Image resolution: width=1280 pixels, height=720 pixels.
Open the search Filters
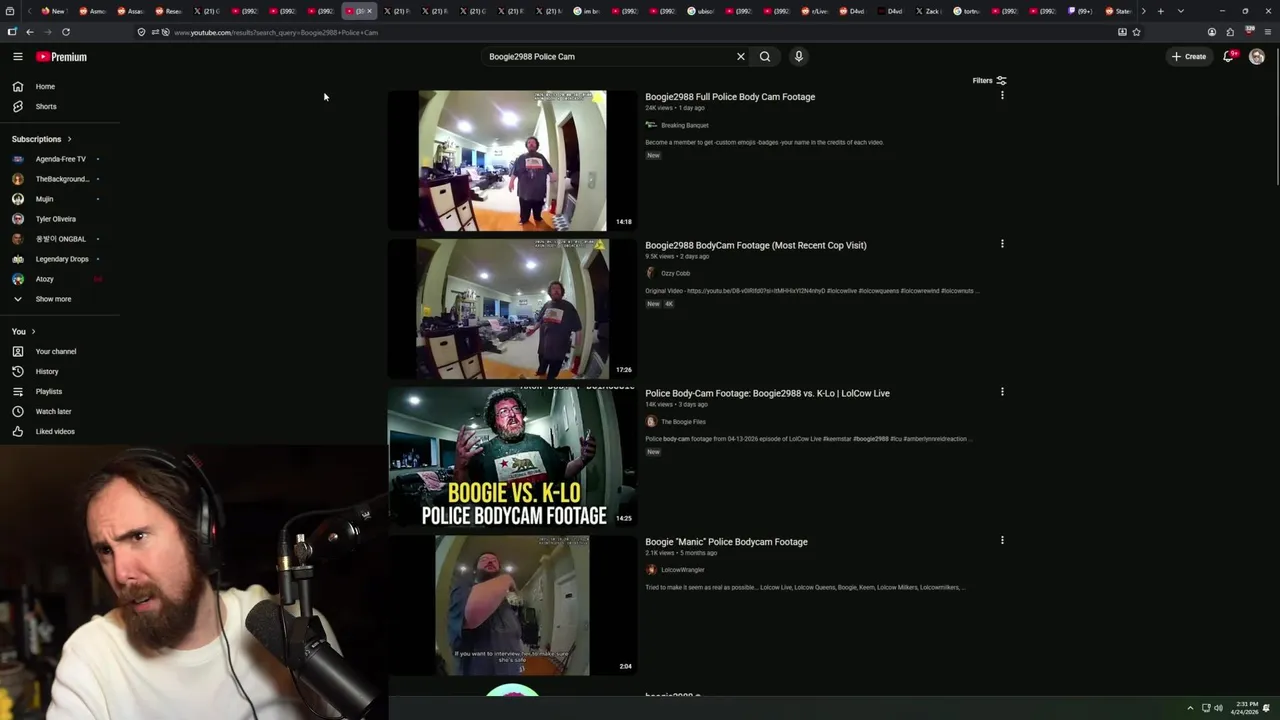(989, 81)
